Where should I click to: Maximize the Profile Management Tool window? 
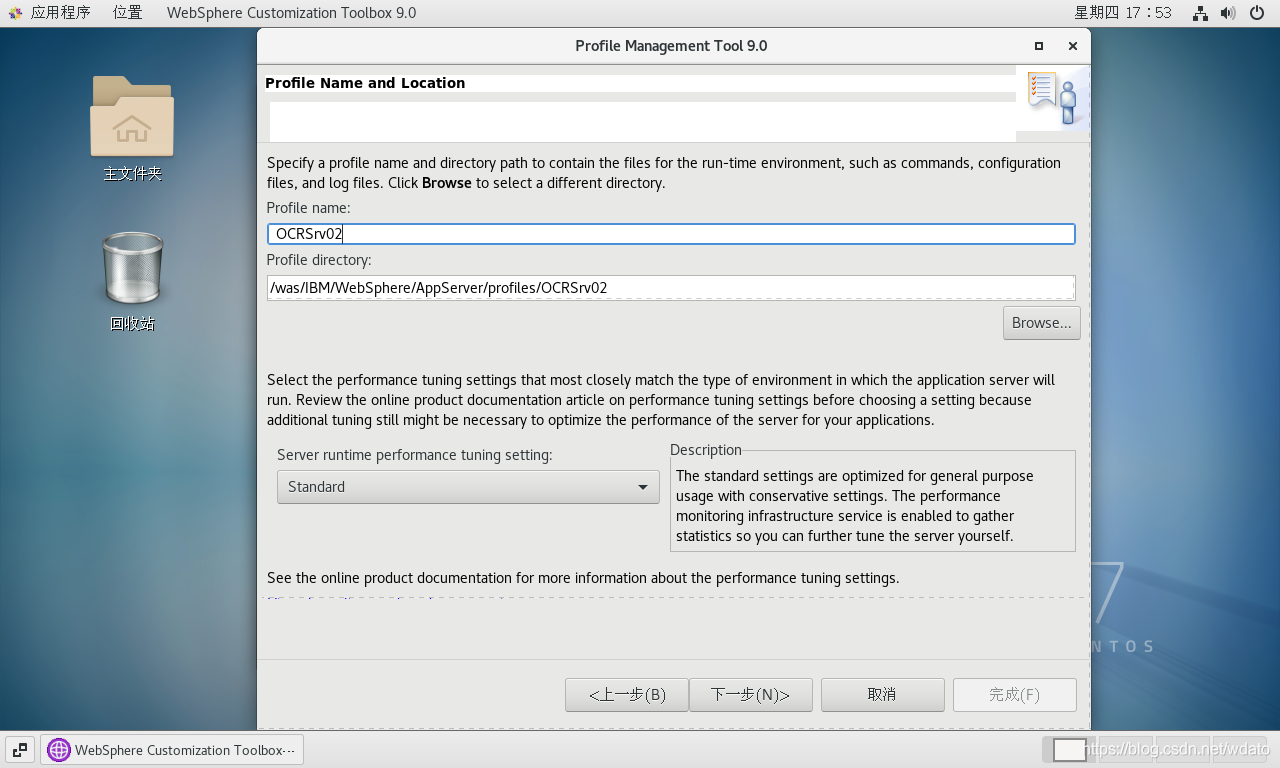tap(1039, 46)
